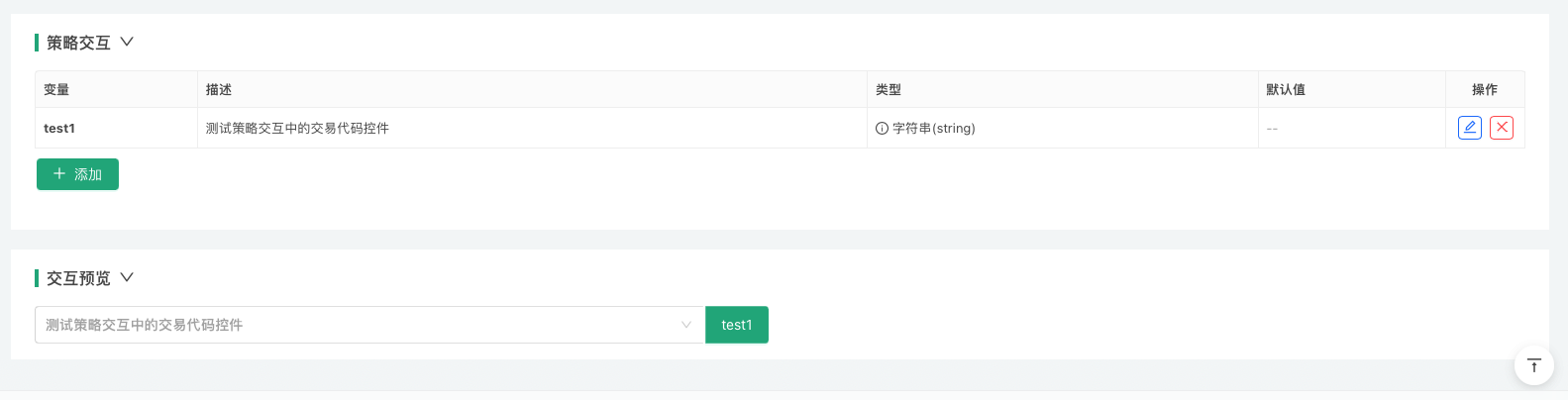Click the blue edit icon for test1
The image size is (1568, 400).
[x=1470, y=128]
